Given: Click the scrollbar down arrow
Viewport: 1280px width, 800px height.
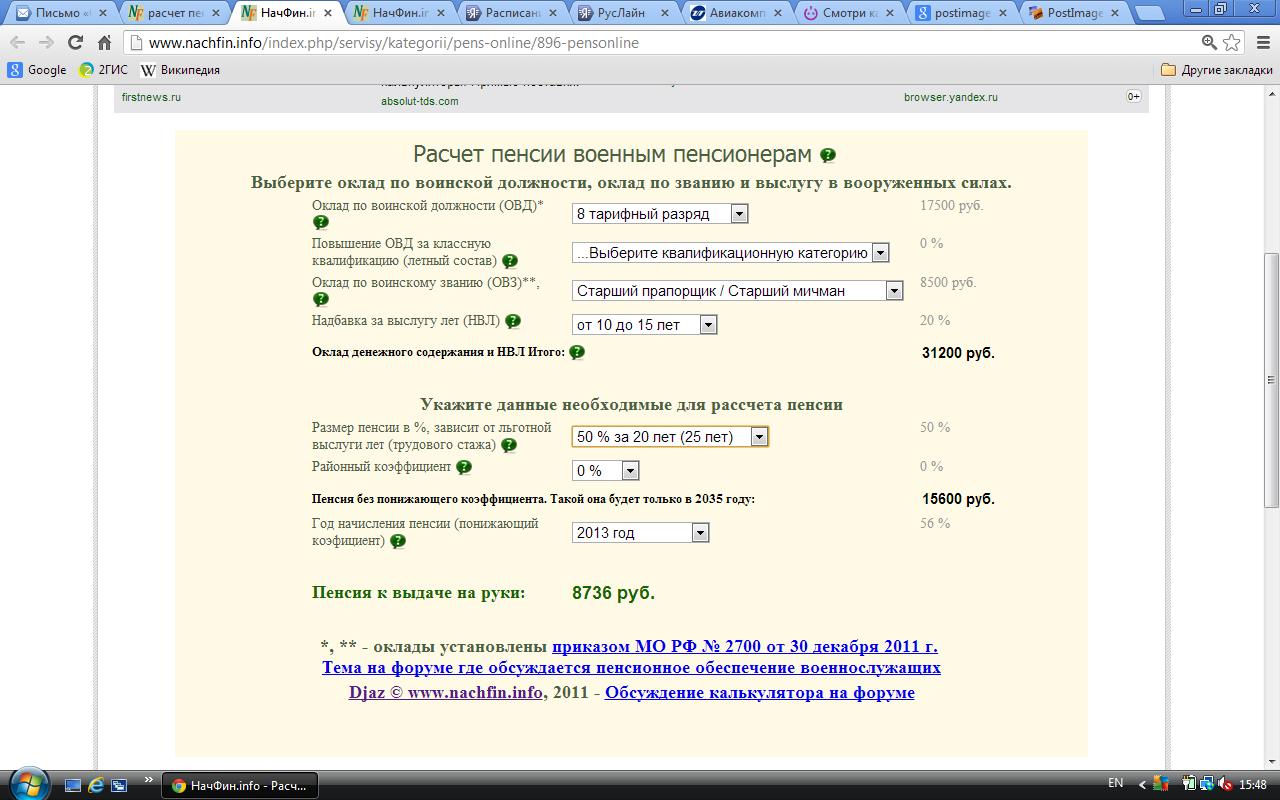Looking at the screenshot, I should click(x=1271, y=761).
